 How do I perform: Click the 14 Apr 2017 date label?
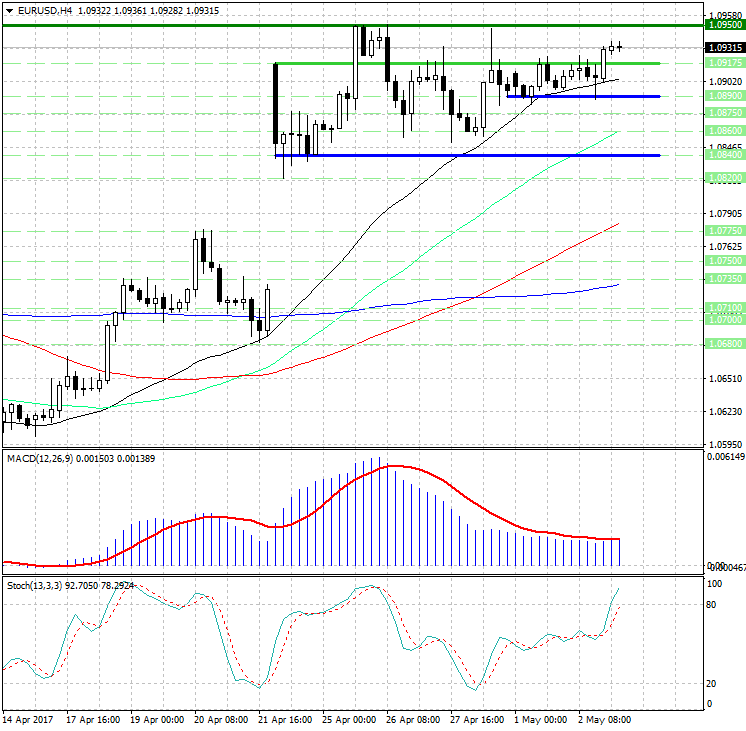[x=27, y=718]
